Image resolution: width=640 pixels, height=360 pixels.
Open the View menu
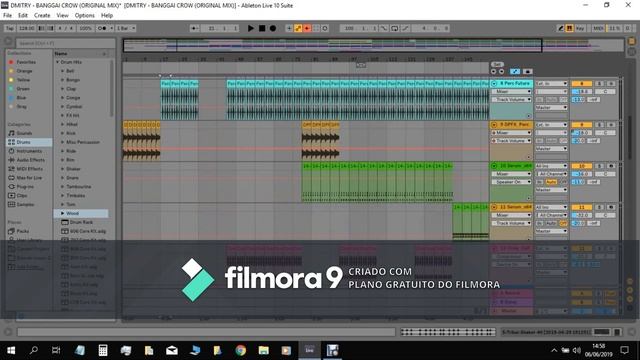coord(62,15)
